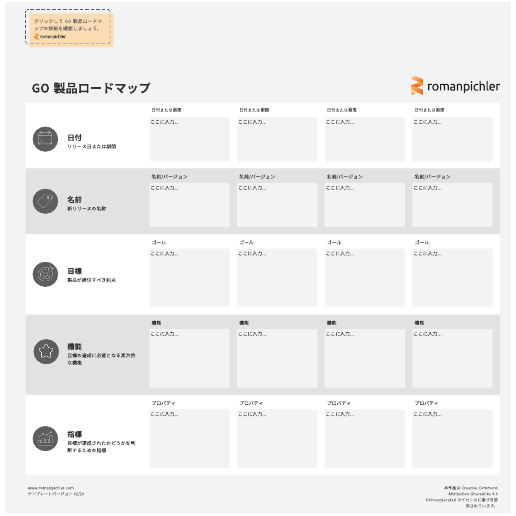
Task: Click the third ゴール input box
Action: click(x=365, y=278)
